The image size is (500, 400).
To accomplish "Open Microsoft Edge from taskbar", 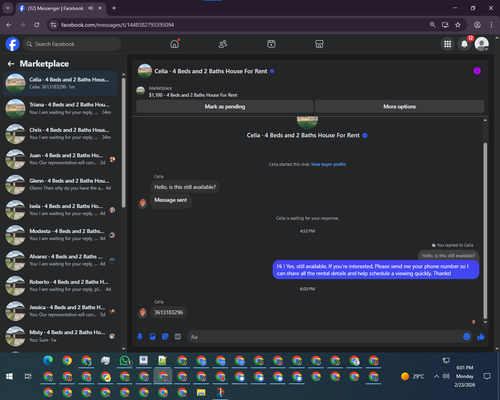I will (x=48, y=360).
